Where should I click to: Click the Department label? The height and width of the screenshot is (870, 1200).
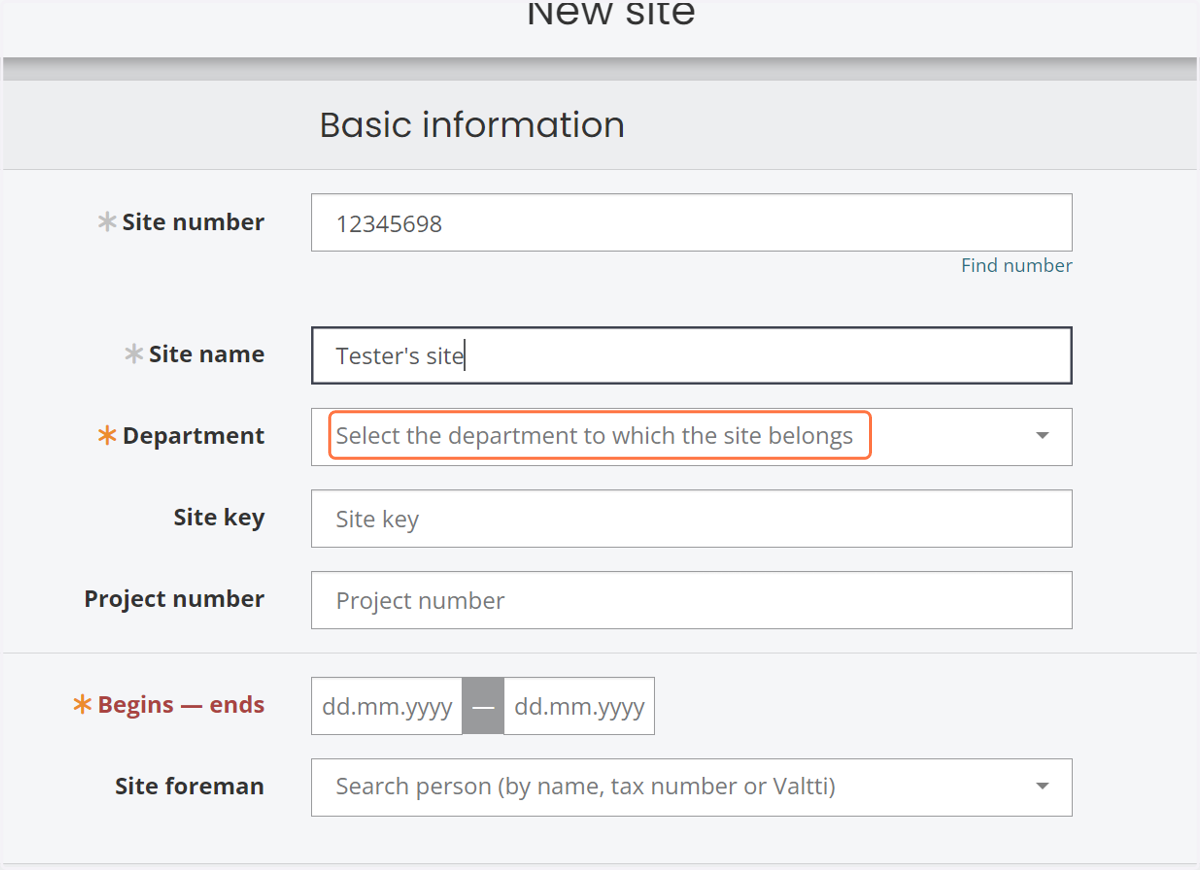[x=193, y=436]
